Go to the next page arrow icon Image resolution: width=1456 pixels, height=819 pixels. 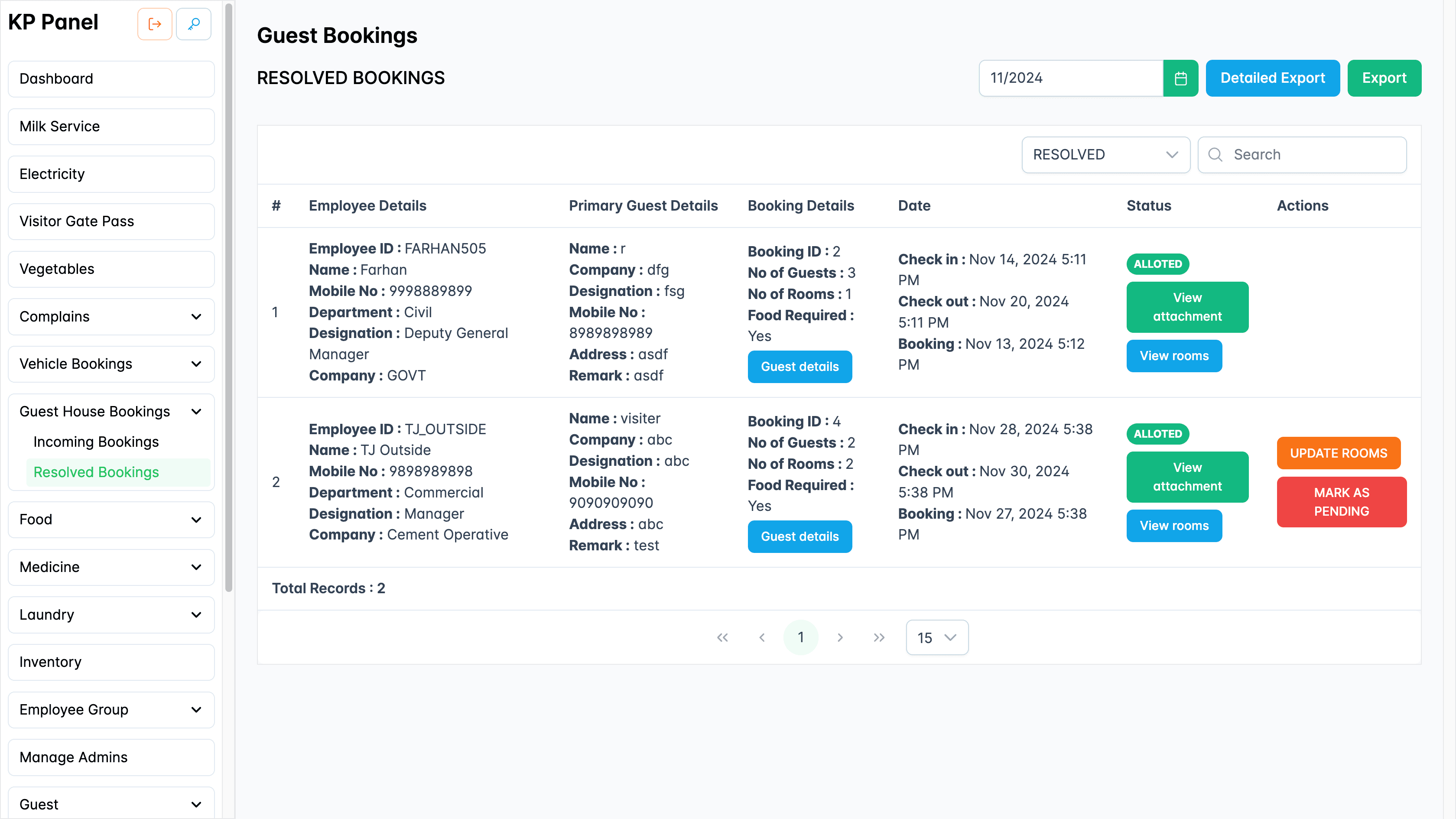point(840,637)
